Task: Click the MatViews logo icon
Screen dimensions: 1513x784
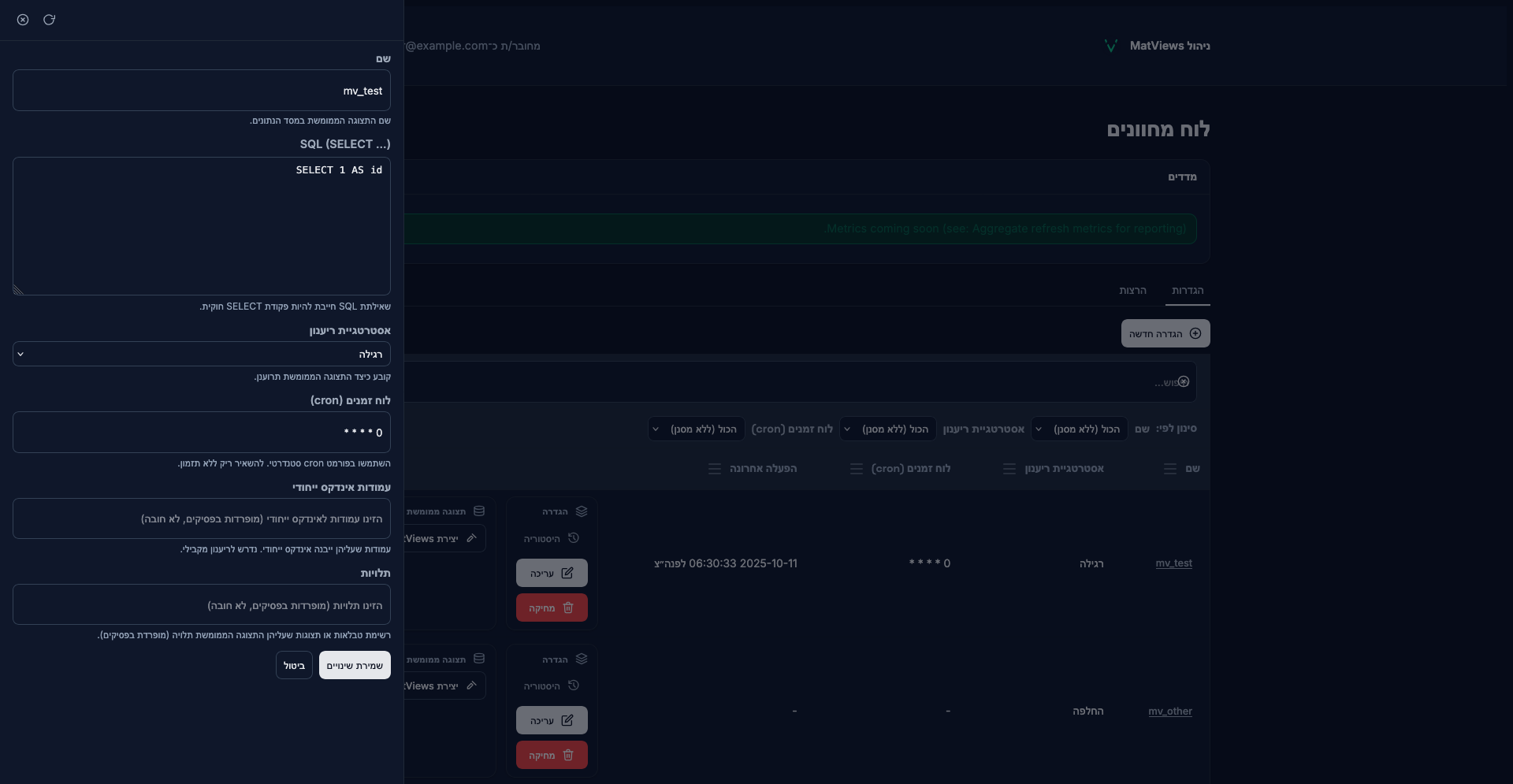Action: pos(1111,46)
